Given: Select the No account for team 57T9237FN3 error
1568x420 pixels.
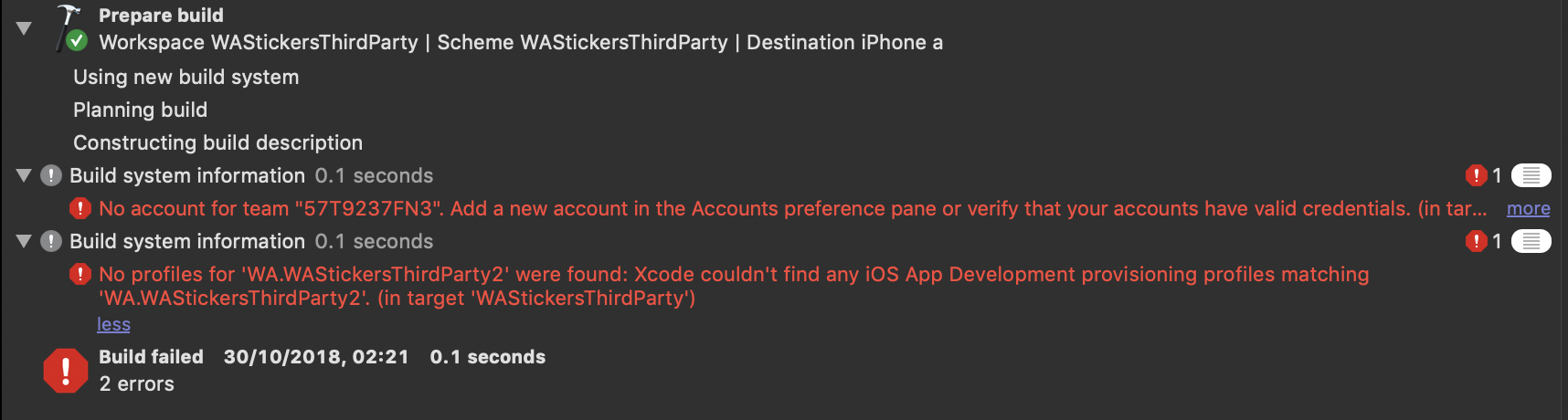Looking at the screenshot, I should click(793, 208).
